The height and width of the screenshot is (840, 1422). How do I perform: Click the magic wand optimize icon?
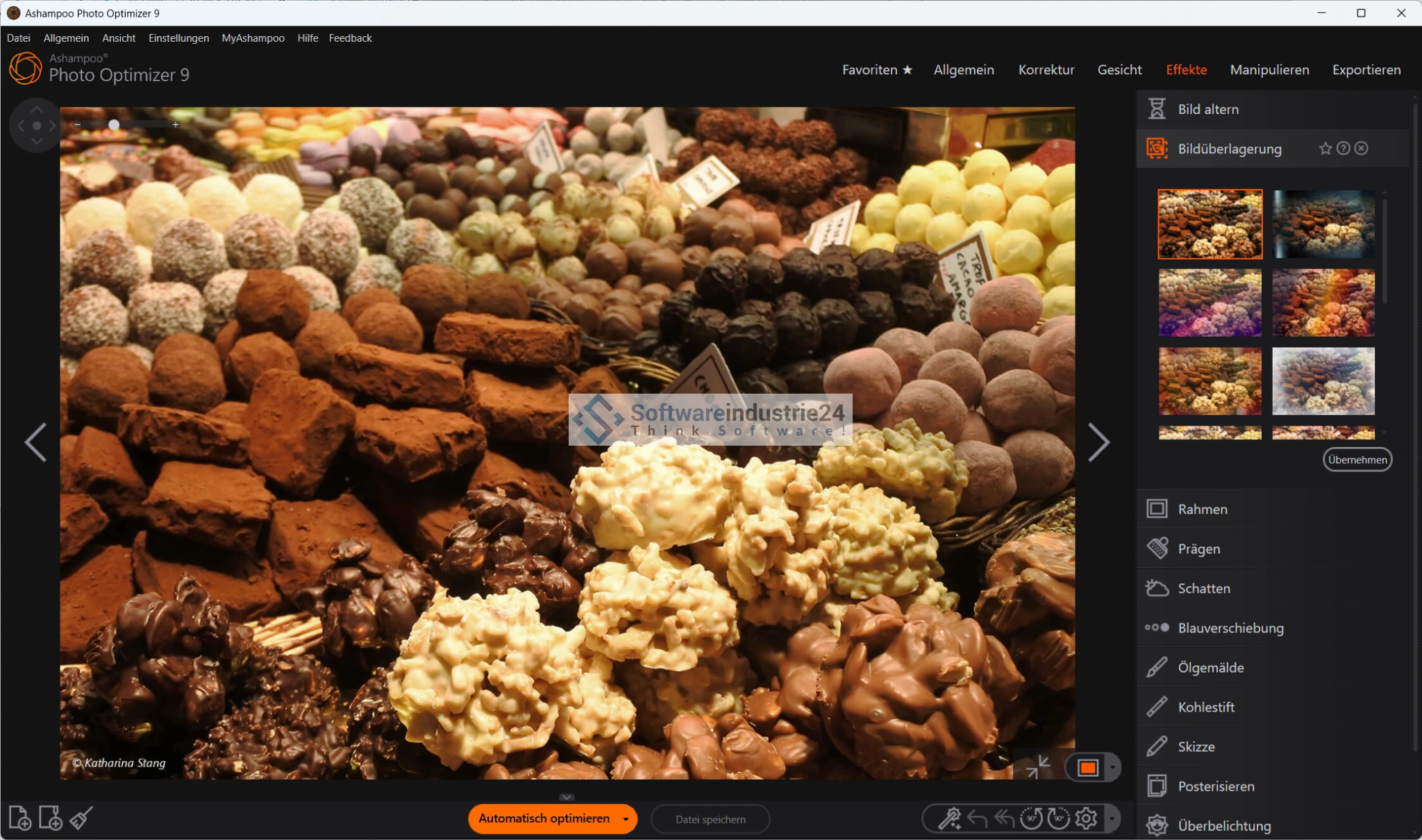[x=949, y=819]
